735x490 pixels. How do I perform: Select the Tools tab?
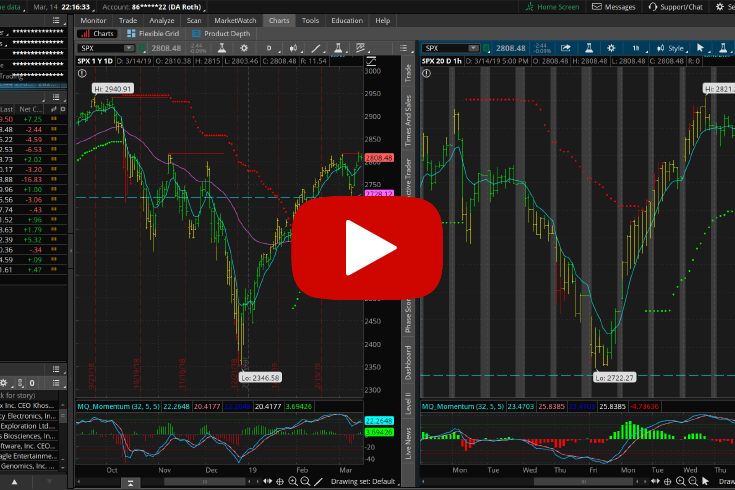[x=310, y=21]
